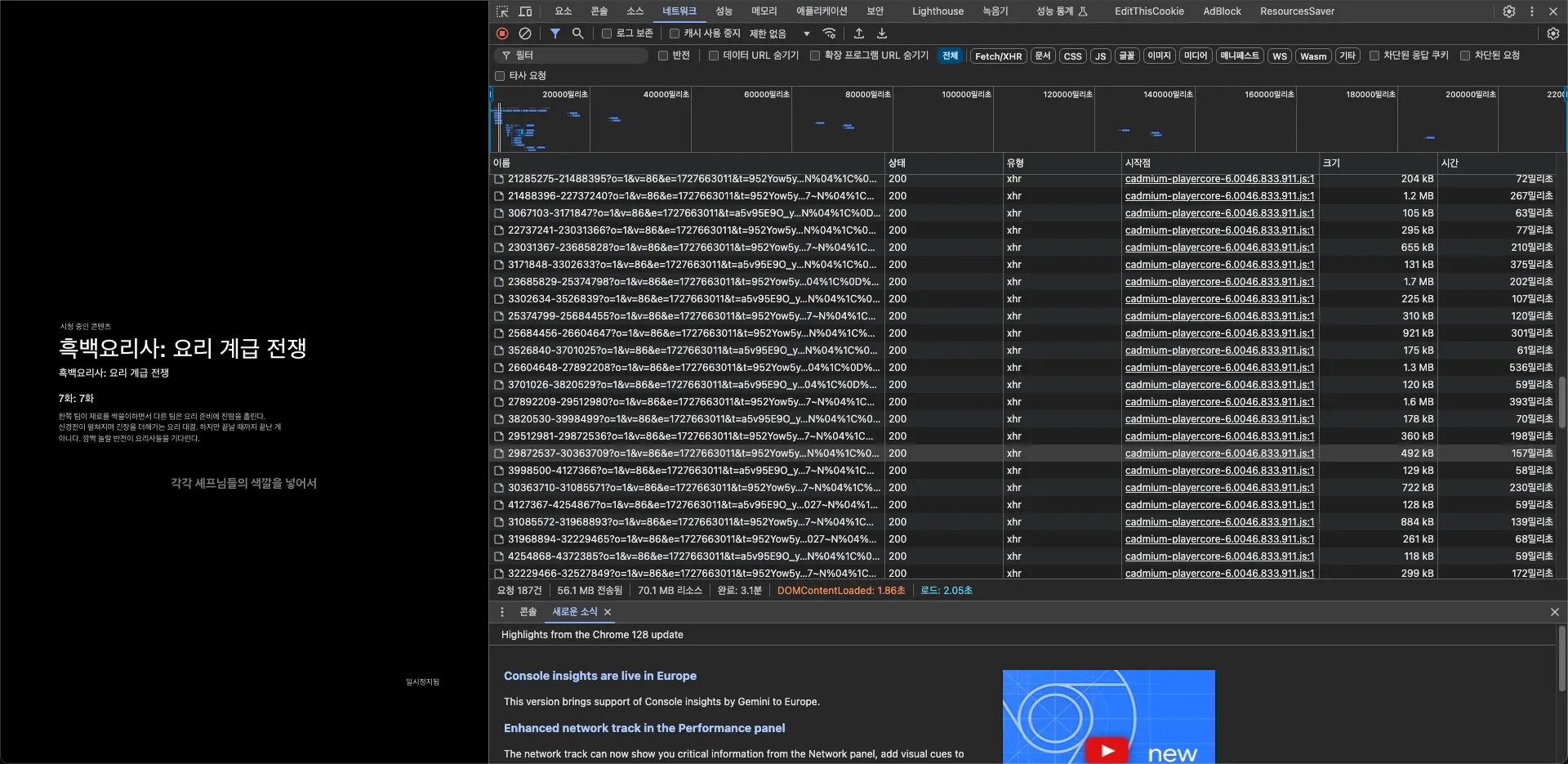Switch to the Lighthouse tab

coord(938,11)
